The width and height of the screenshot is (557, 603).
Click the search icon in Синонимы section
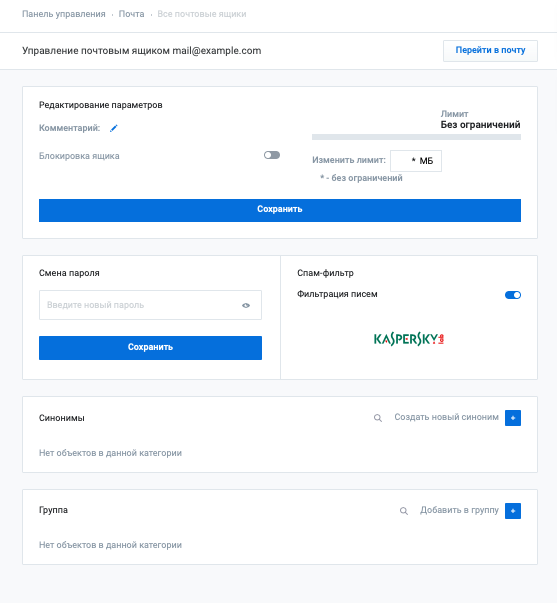378,418
